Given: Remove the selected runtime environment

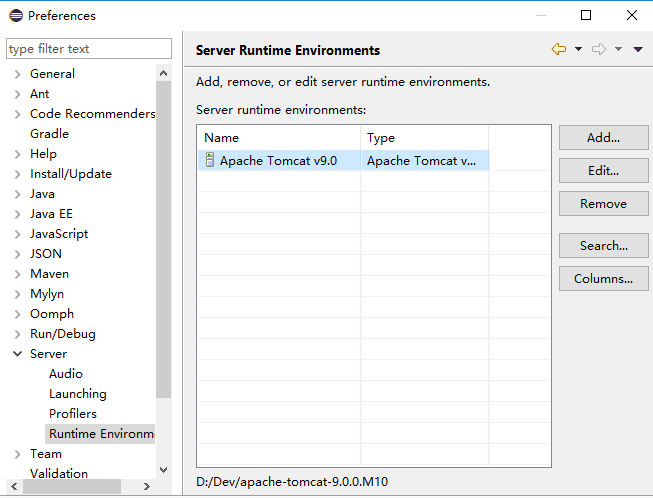Looking at the screenshot, I should tap(603, 204).
